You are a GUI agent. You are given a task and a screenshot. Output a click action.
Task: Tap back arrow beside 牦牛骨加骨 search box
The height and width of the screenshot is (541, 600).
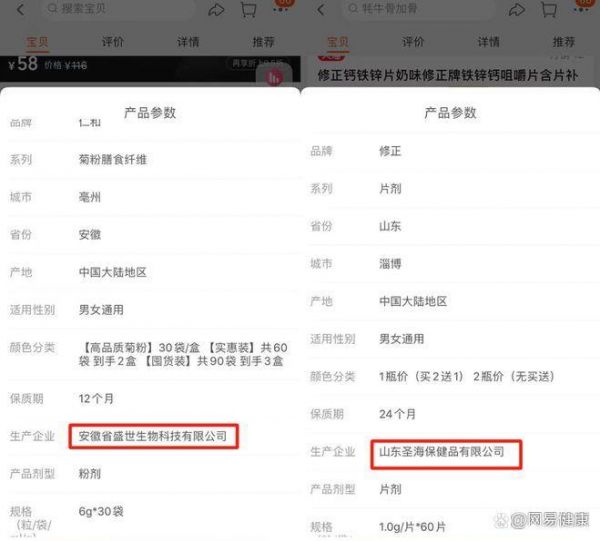tap(321, 9)
